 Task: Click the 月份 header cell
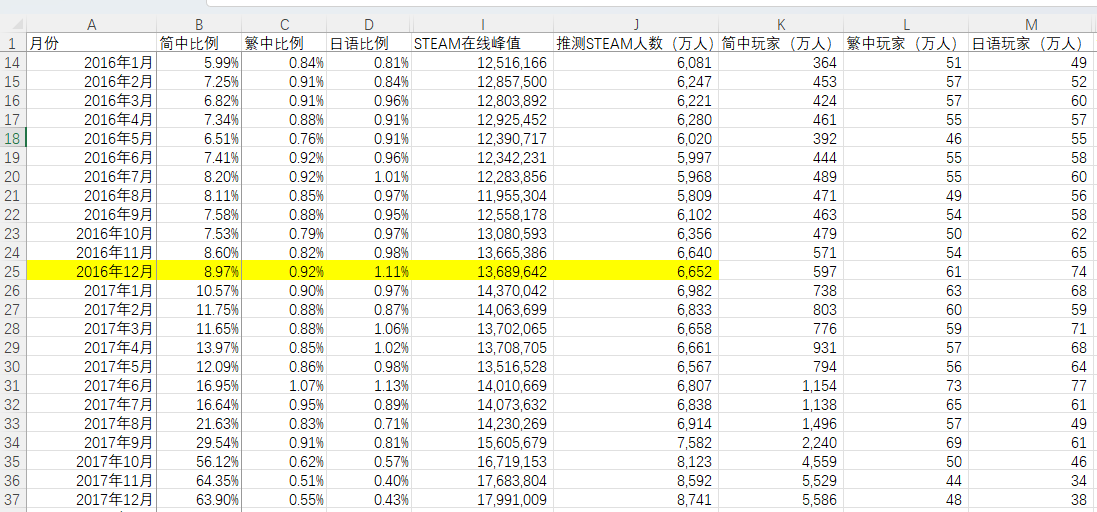point(92,43)
